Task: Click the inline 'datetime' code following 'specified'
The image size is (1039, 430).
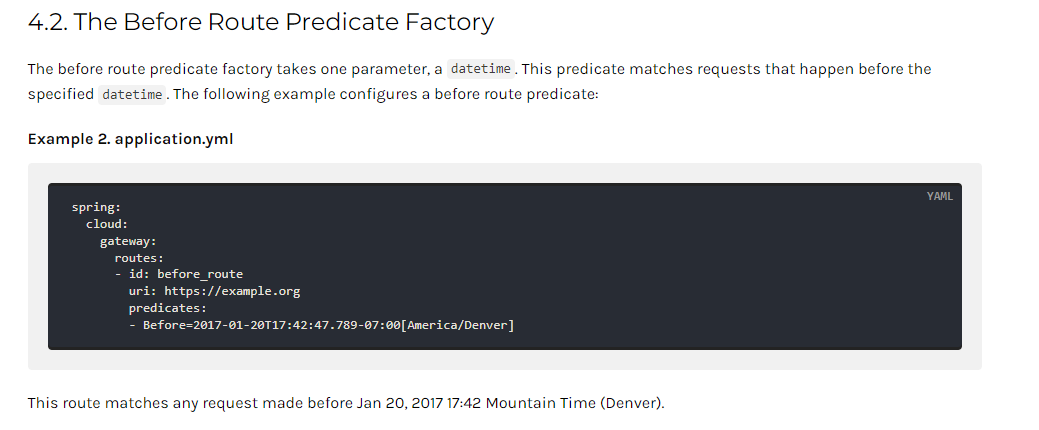Action: (x=132, y=95)
